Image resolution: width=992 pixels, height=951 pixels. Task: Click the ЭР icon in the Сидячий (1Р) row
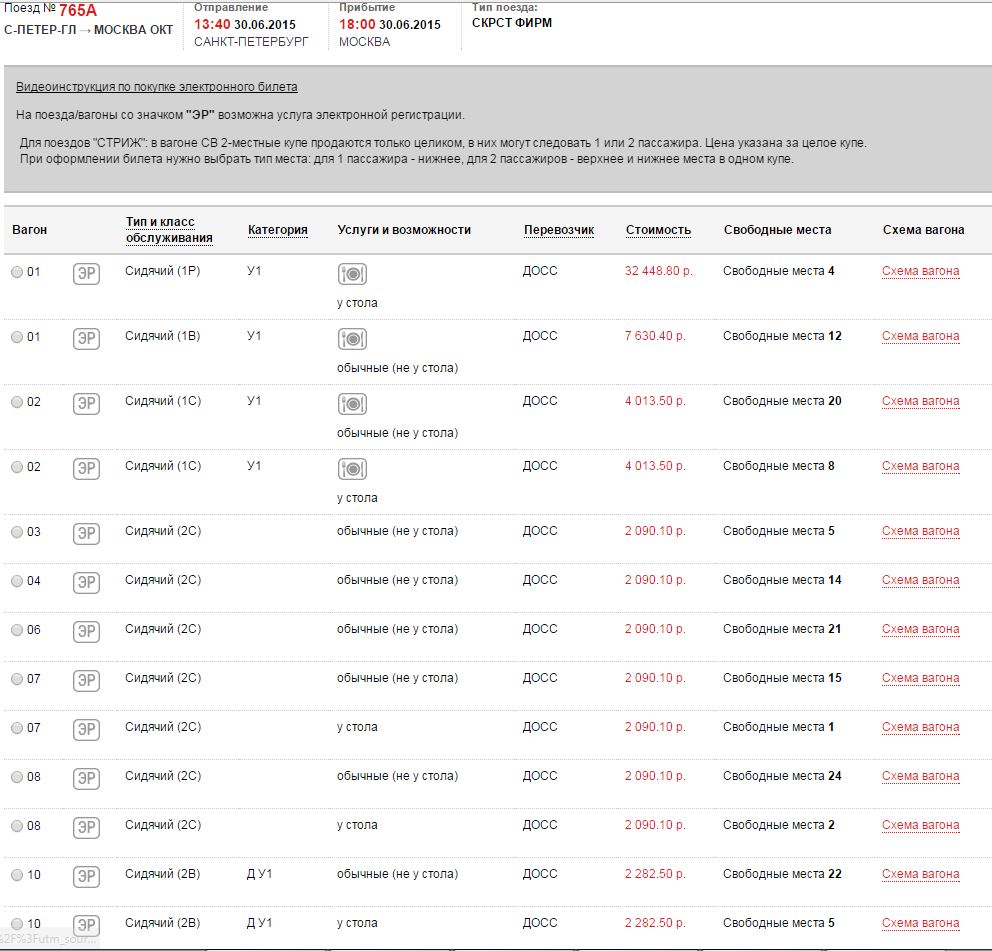(x=87, y=274)
